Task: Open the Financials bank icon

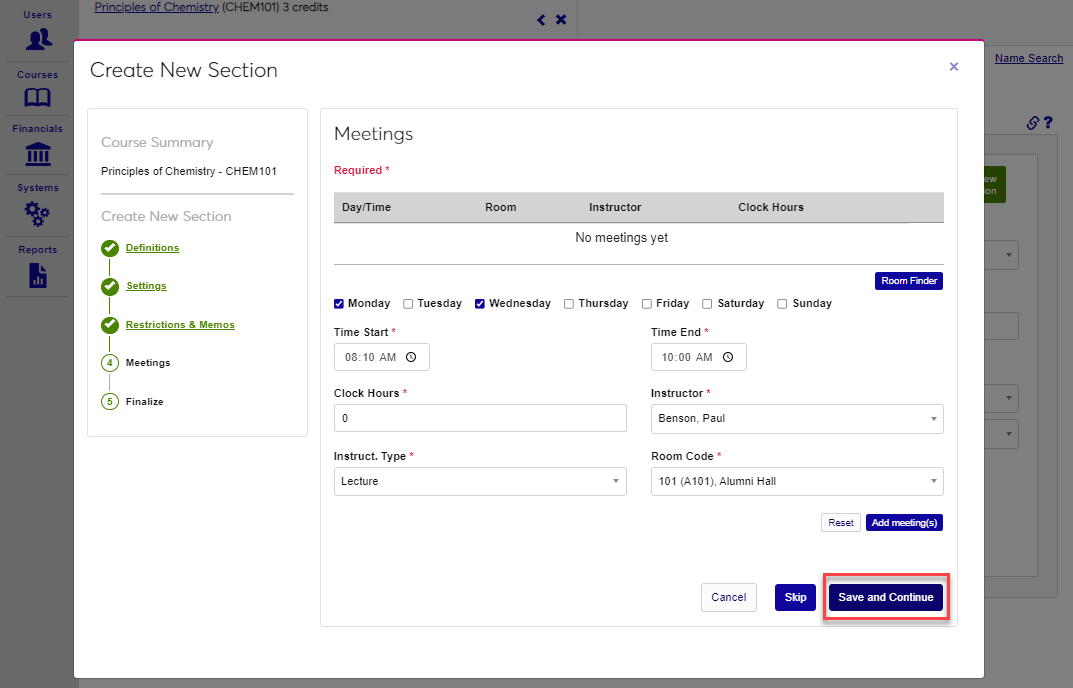Action: pyautogui.click(x=38, y=154)
